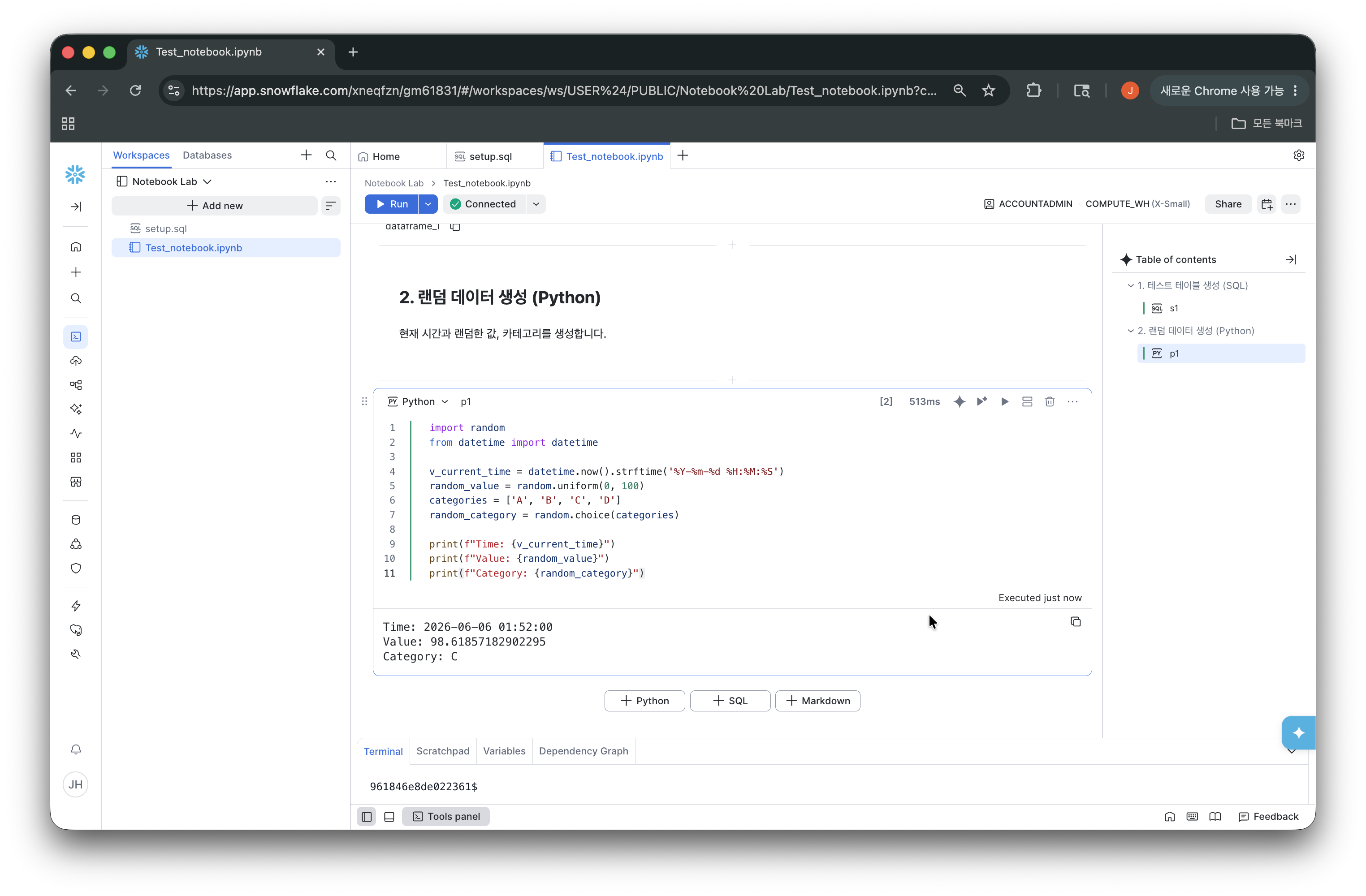Image resolution: width=1366 pixels, height=896 pixels.
Task: Run the p1 cell with the play icon
Action: (x=1004, y=401)
